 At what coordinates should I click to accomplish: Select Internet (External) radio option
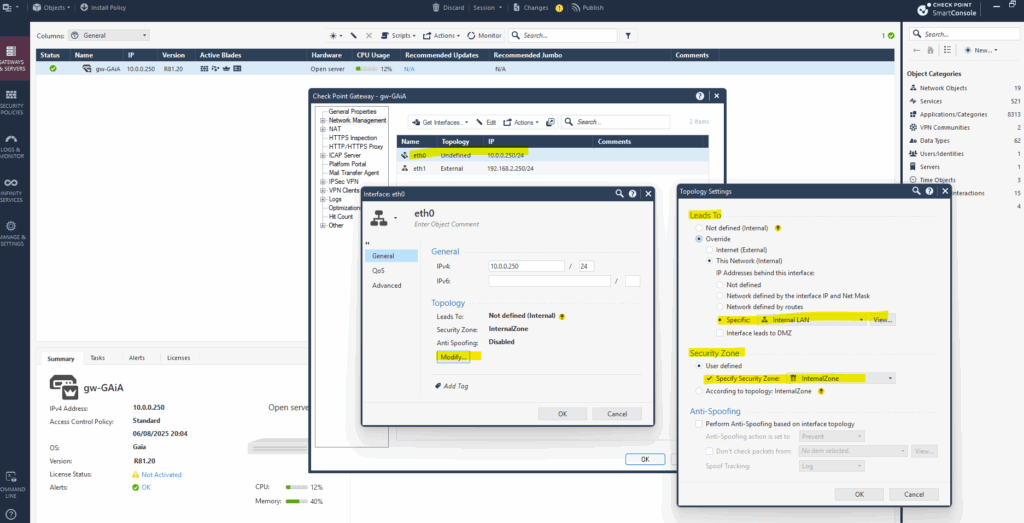click(x=710, y=249)
